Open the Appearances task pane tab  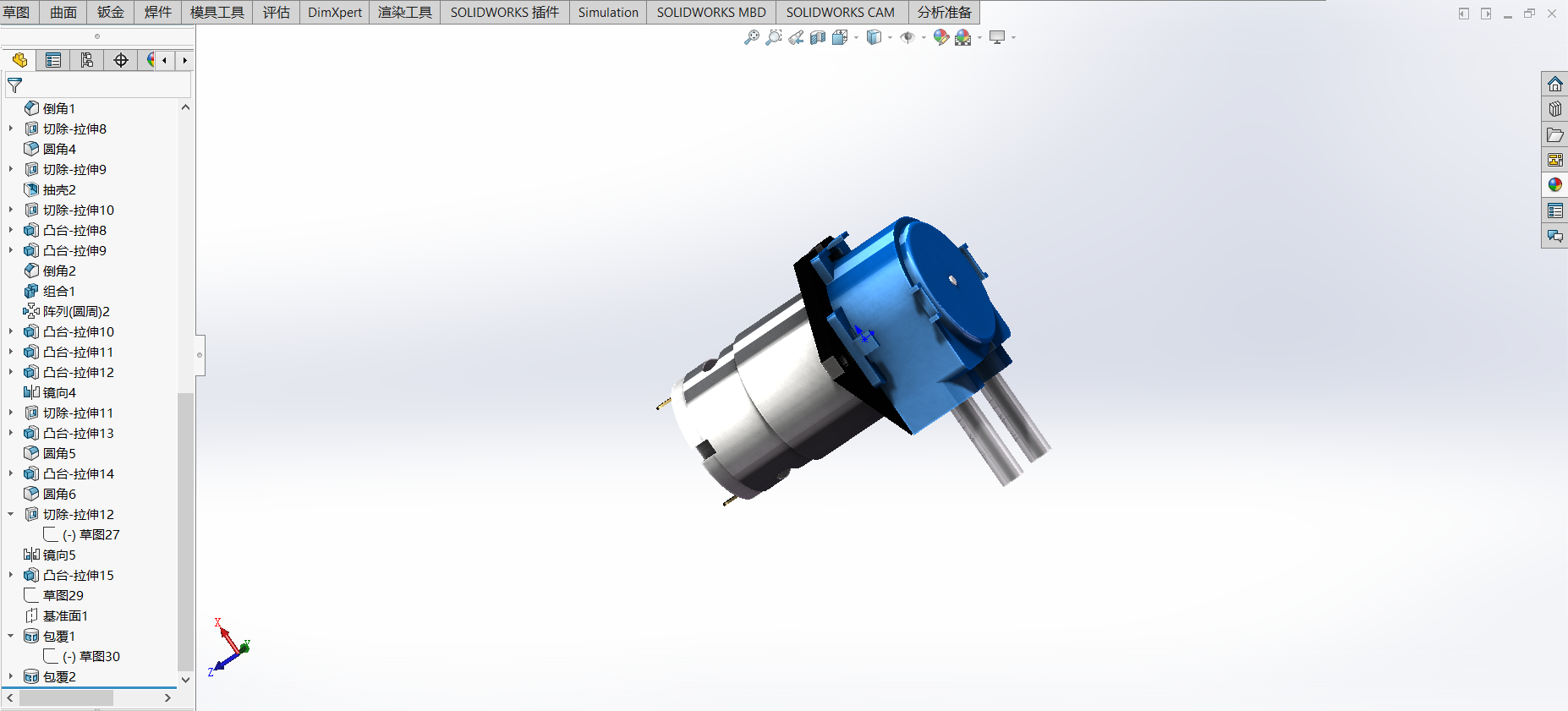point(1555,185)
